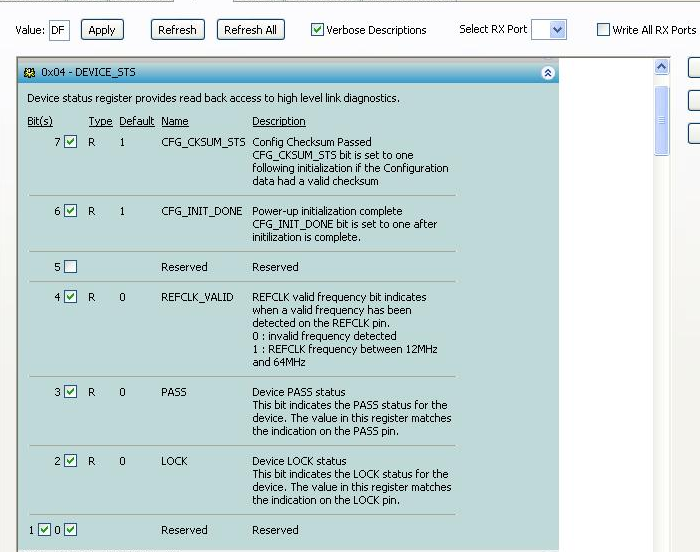Viewport: 700px width, 552px height.
Task: Click the PASS name text
Action: coord(174,392)
